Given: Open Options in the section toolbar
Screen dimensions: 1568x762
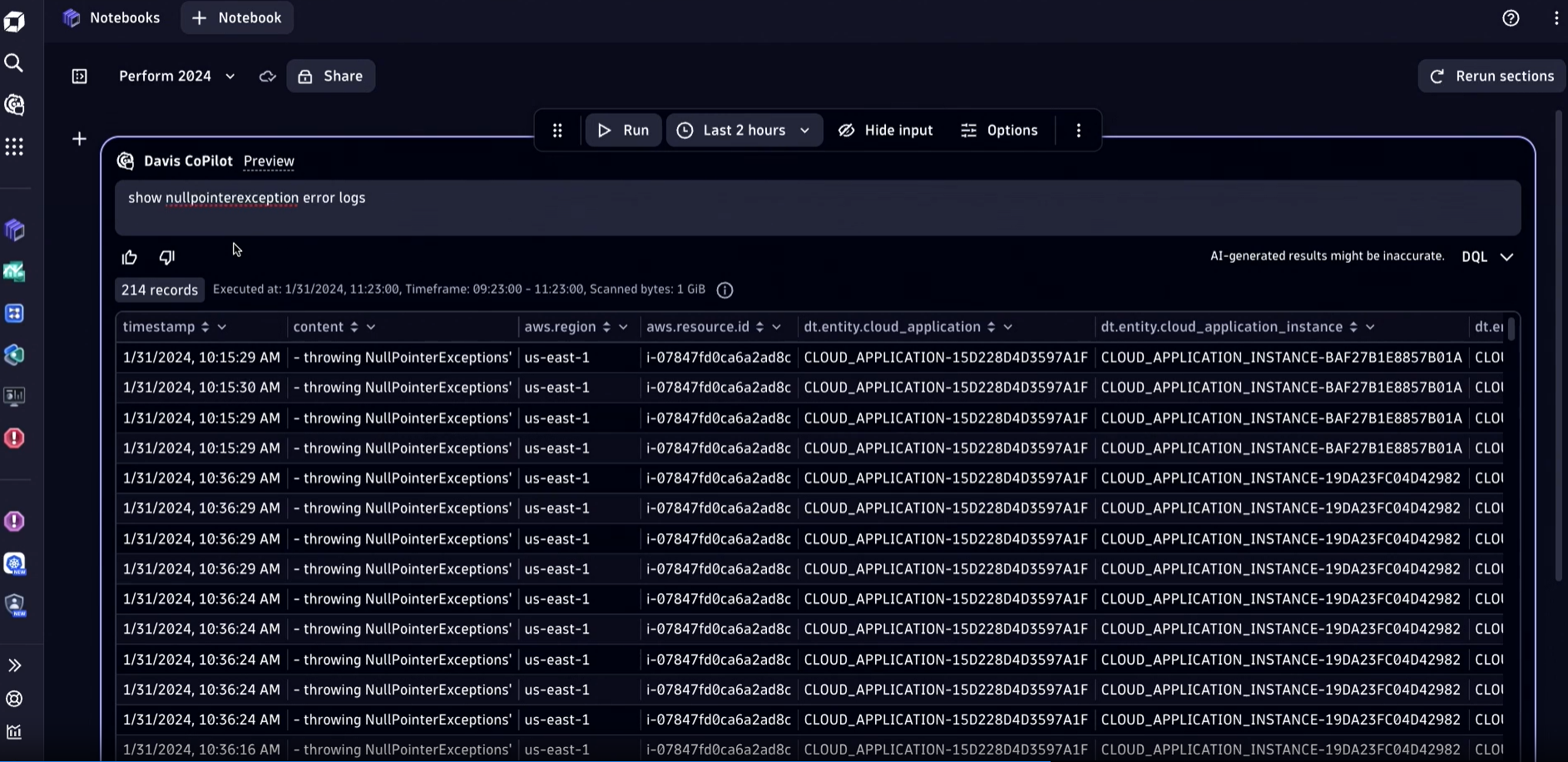Looking at the screenshot, I should tap(1000, 130).
